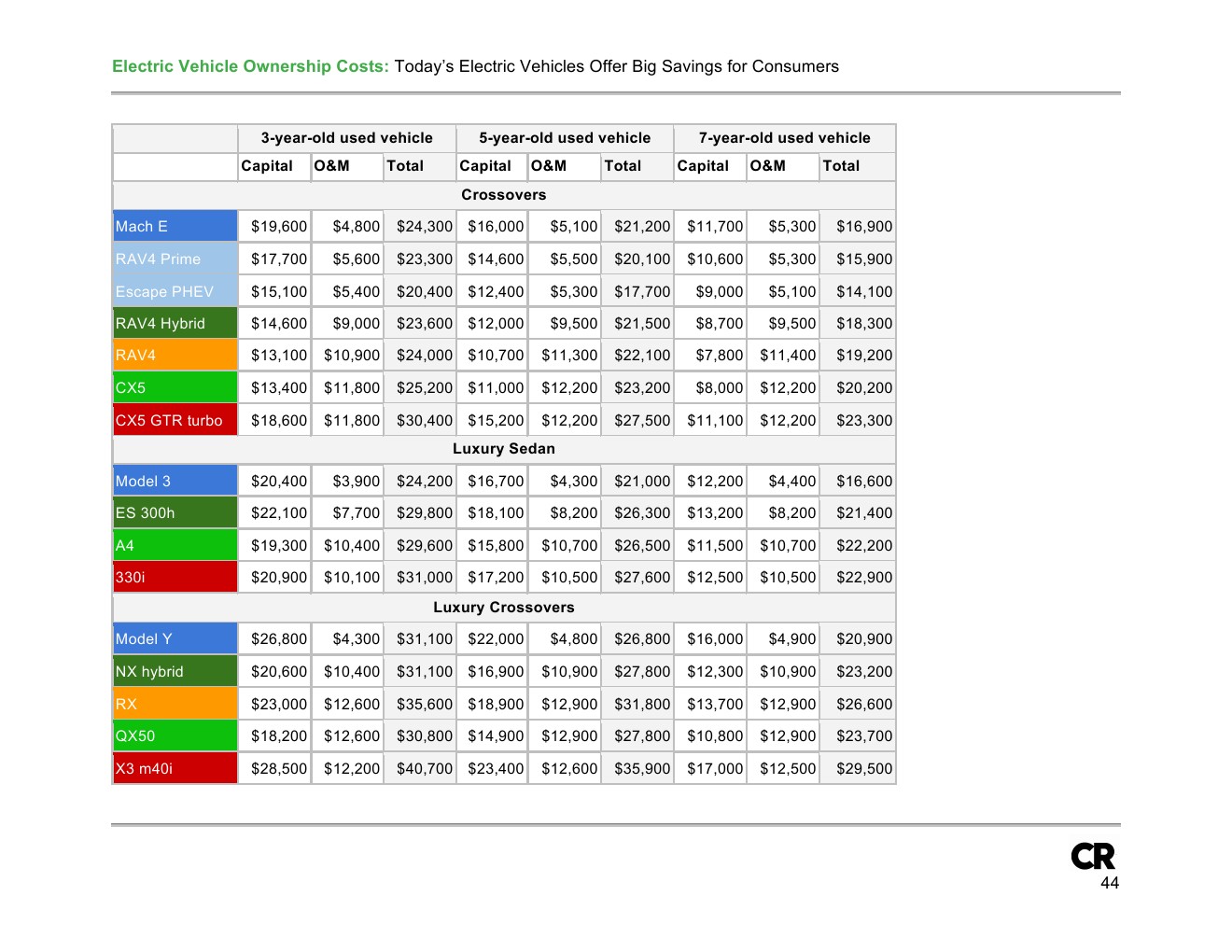
Task: Click the 7-year-old used vehicle header
Action: pos(784,138)
